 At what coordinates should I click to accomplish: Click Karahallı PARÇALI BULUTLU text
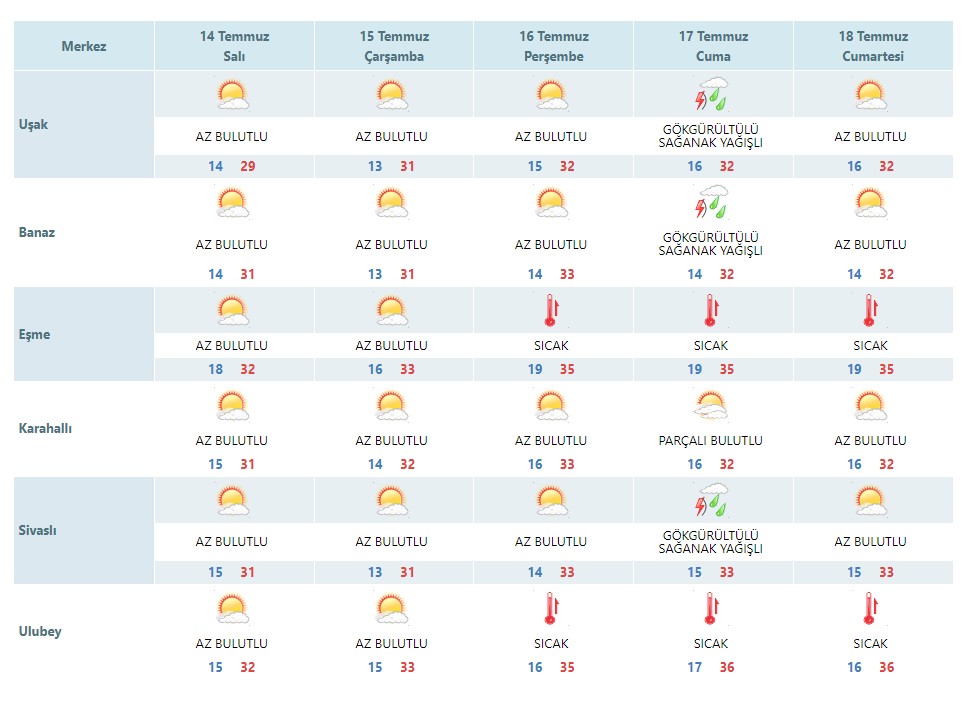pos(711,441)
